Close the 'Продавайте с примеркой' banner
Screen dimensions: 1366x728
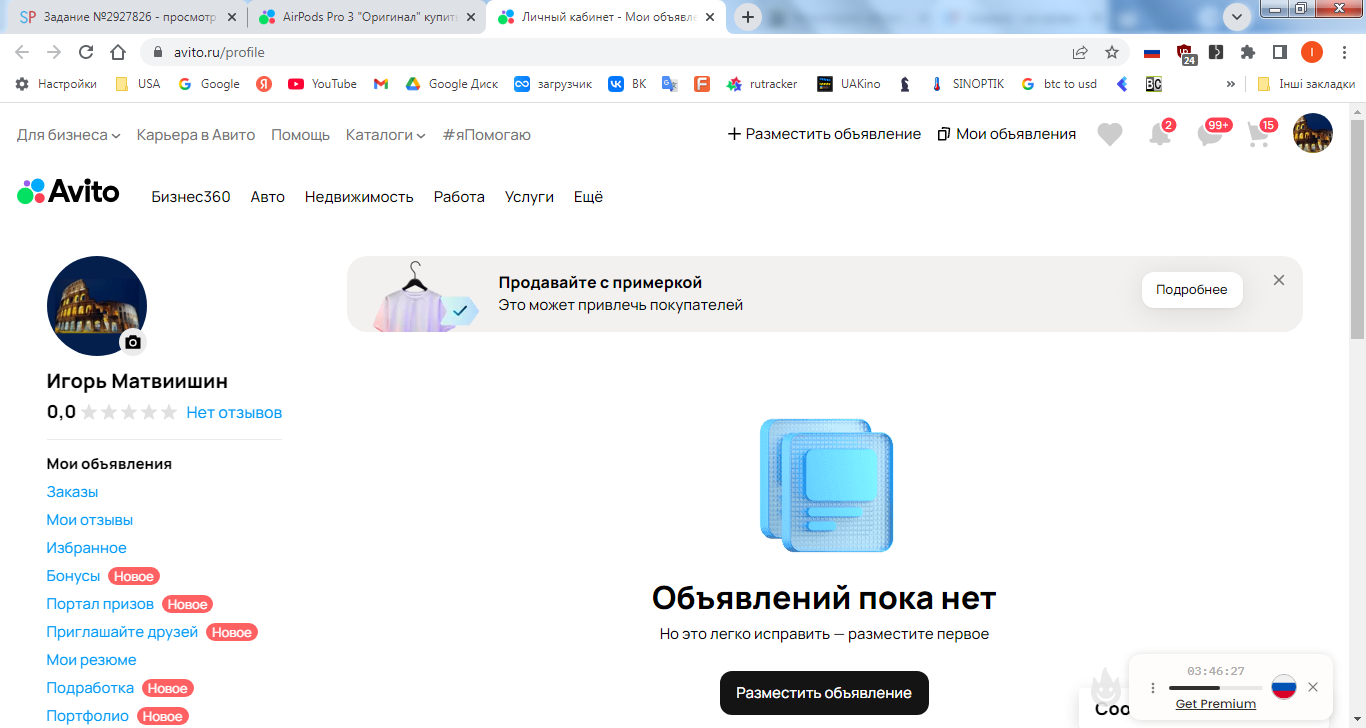tap(1279, 280)
